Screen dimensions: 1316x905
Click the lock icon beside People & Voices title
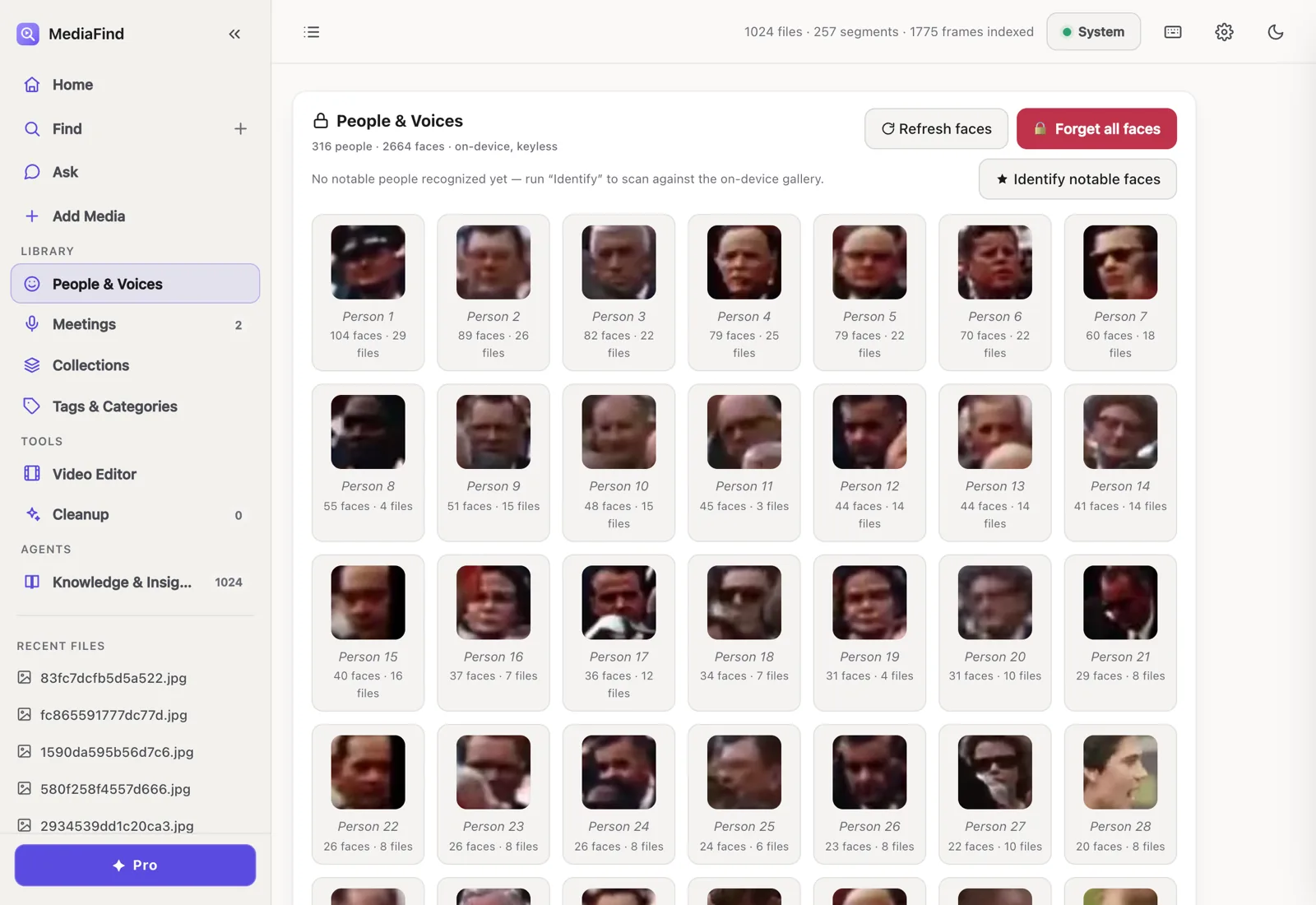(321, 121)
